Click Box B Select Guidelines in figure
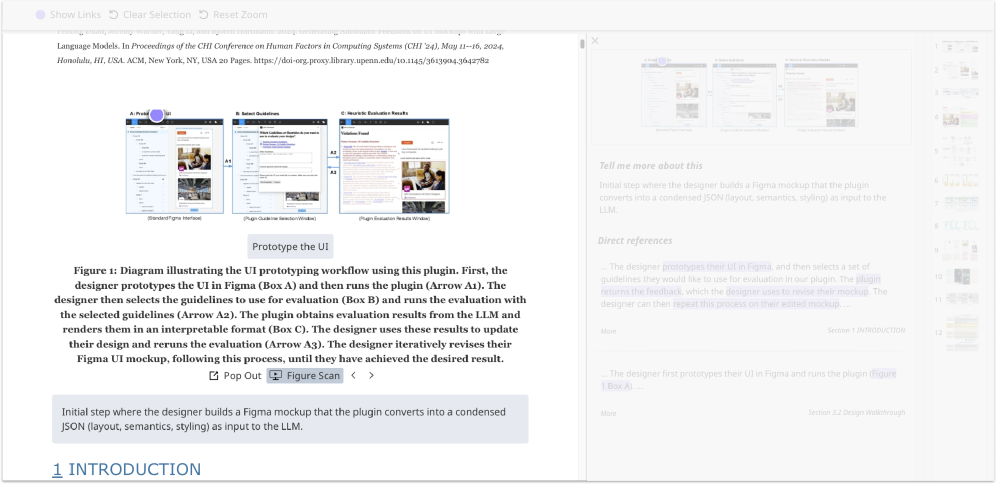Screen dimensions: 996x484 280,165
